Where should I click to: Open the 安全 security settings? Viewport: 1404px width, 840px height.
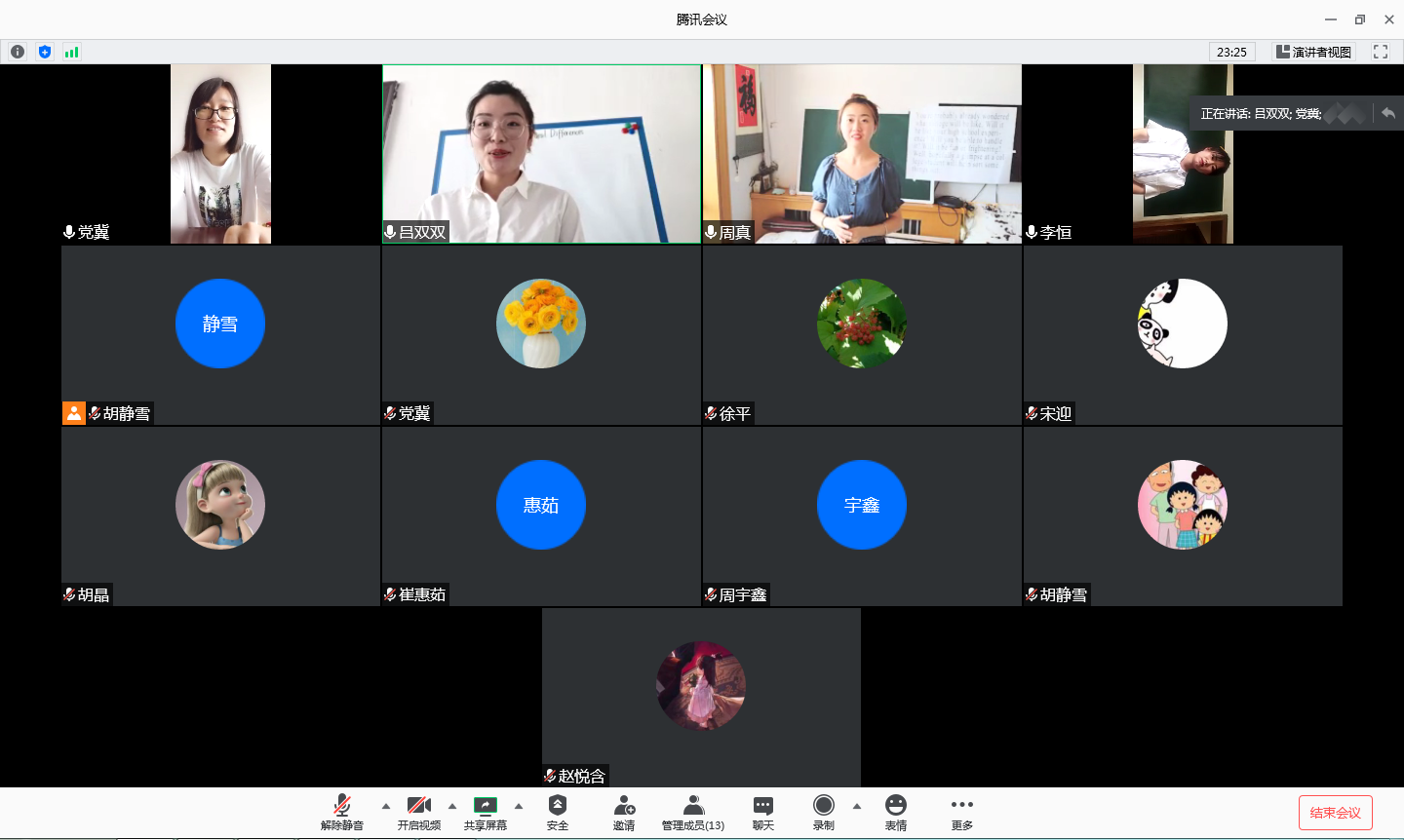pos(558,812)
